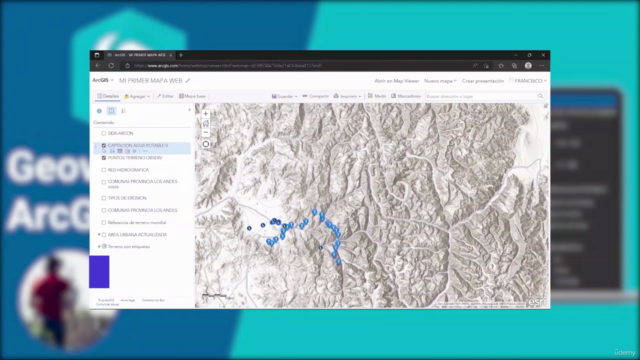Click the search magnifier icon
The width and height of the screenshot is (640, 360).
tap(540, 96)
